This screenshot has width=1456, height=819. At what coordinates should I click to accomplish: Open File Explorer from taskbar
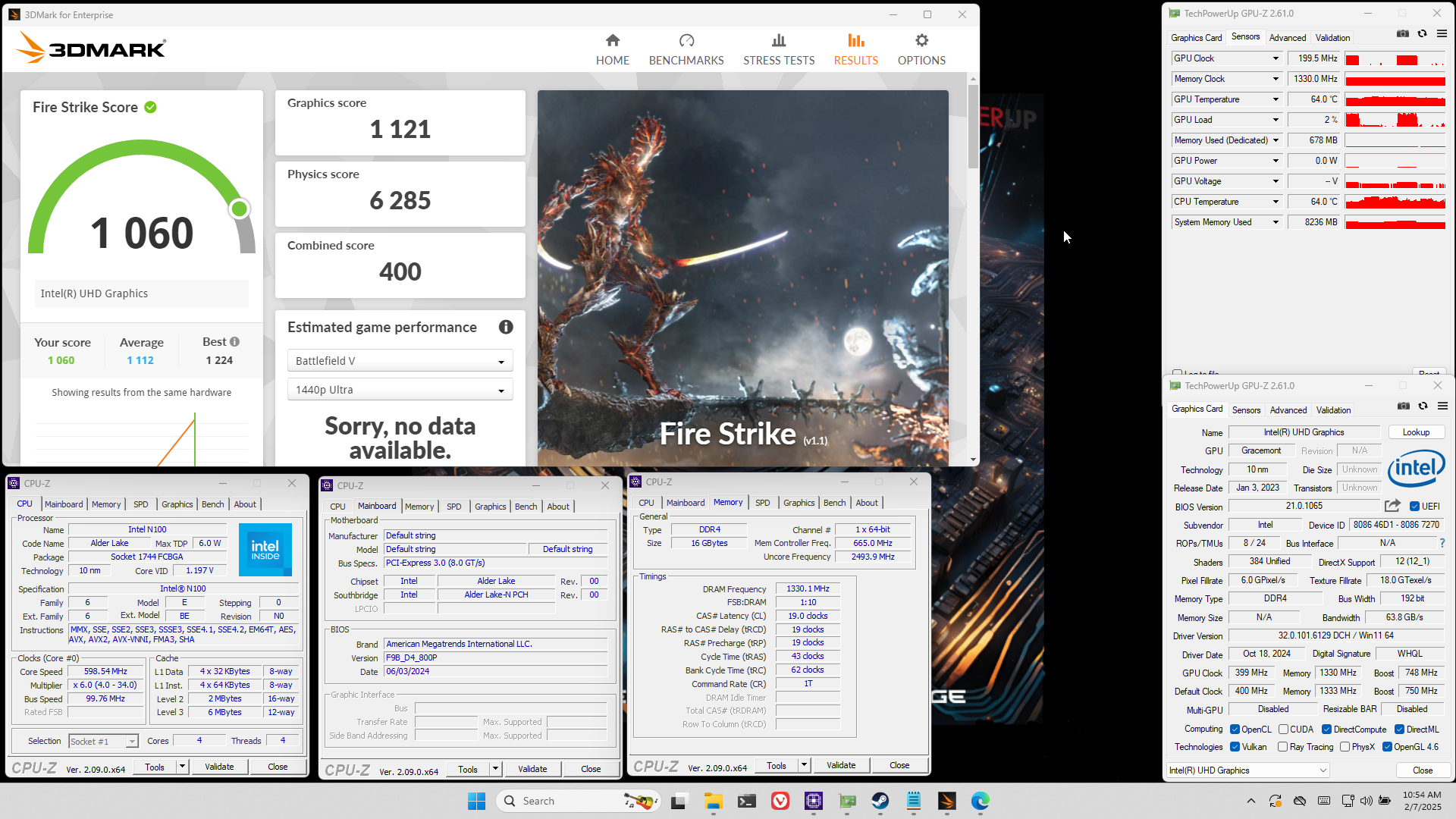[x=713, y=801]
